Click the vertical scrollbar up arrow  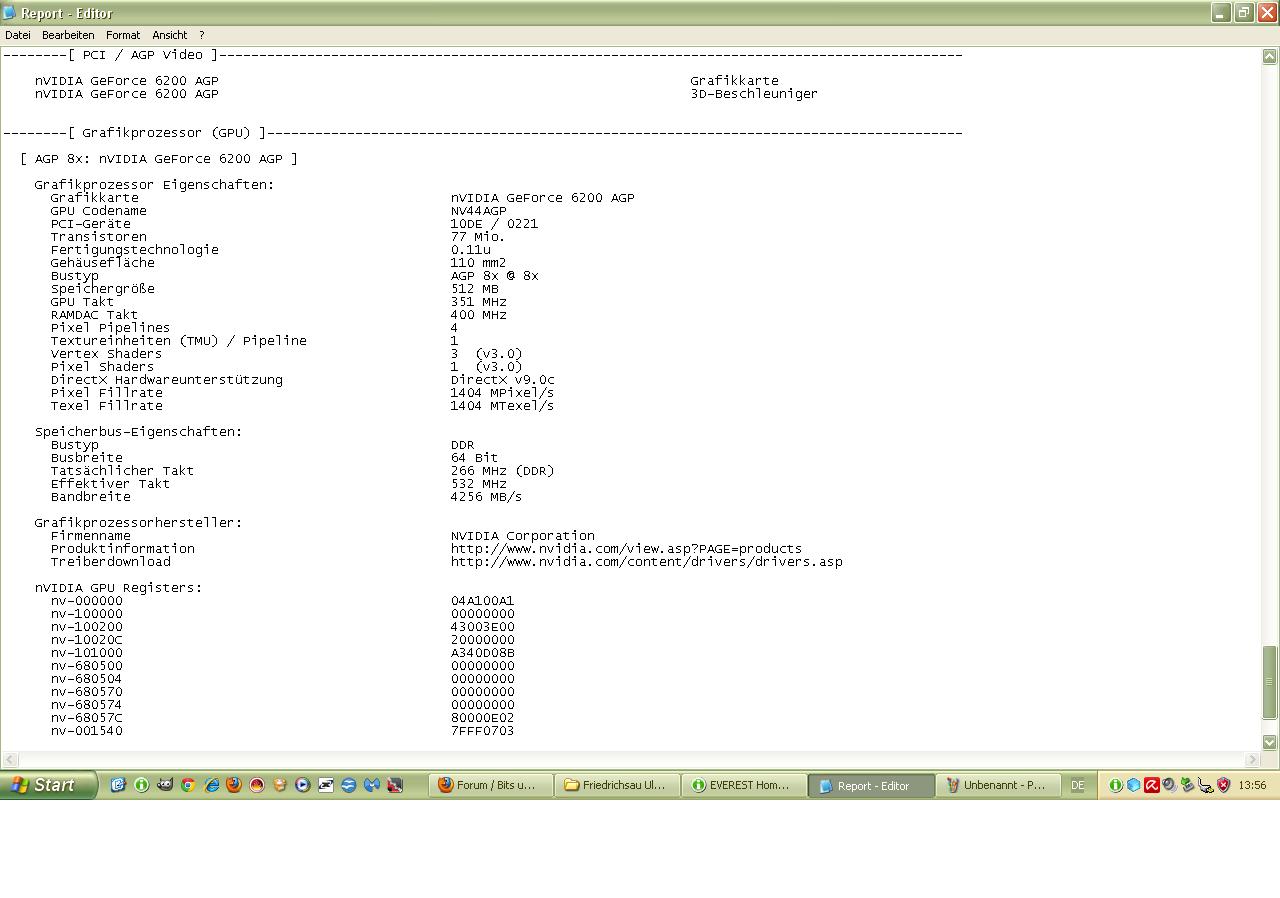[x=1270, y=57]
